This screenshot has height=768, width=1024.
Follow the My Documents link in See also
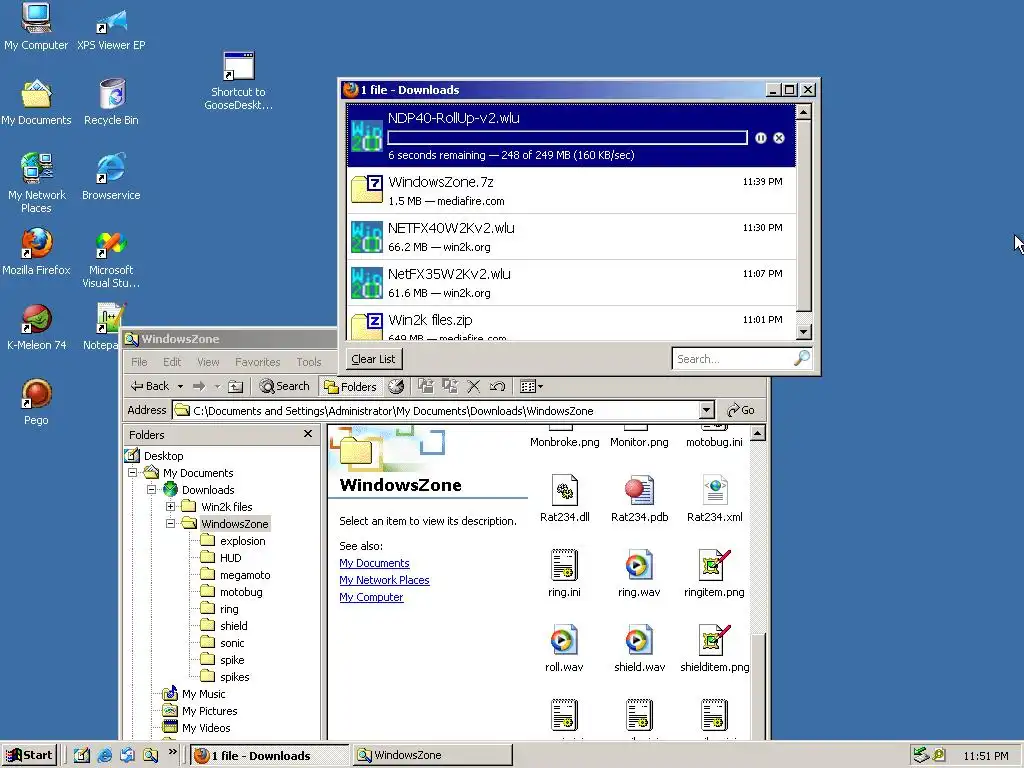click(x=374, y=563)
